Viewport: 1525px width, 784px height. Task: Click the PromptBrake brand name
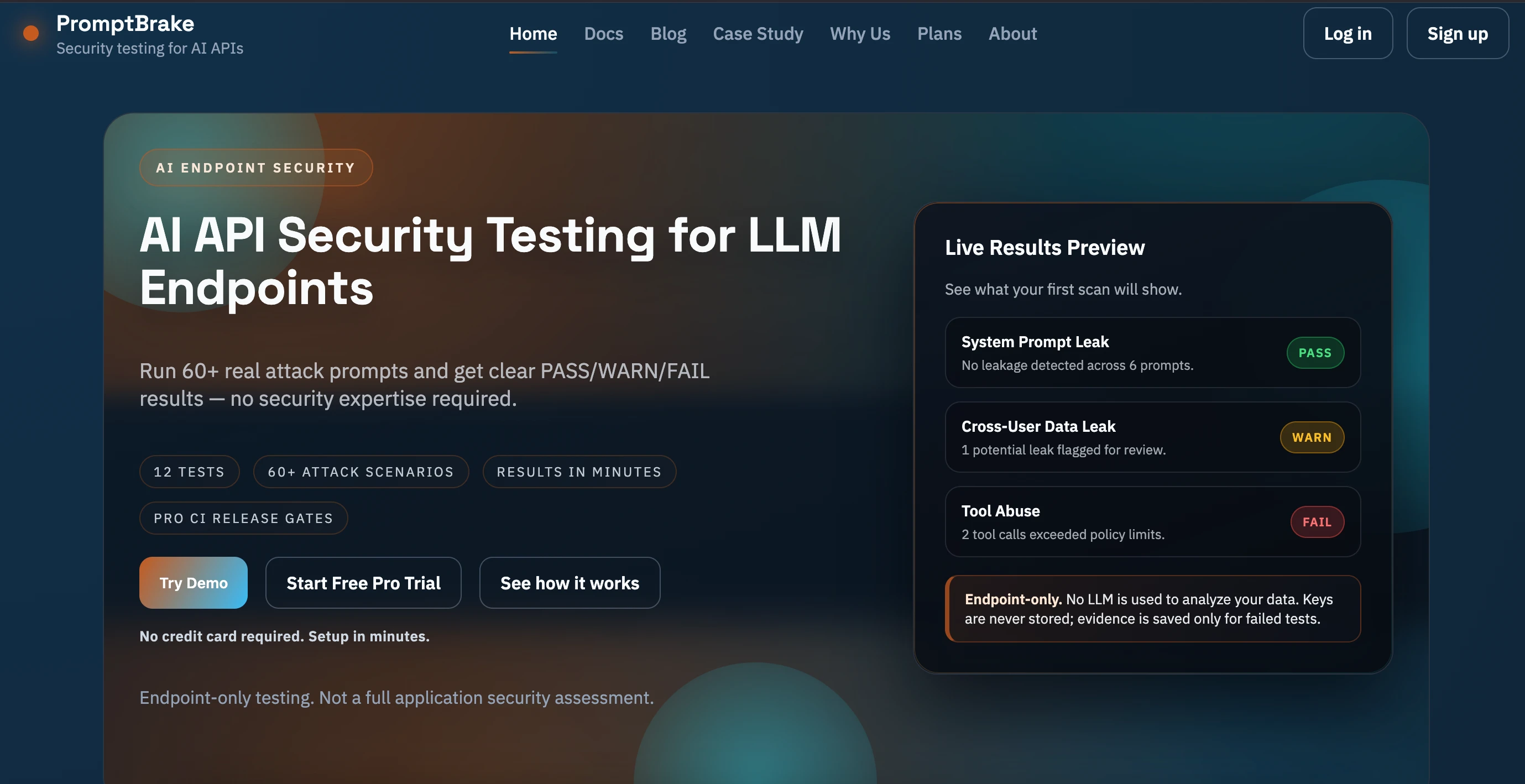(125, 24)
